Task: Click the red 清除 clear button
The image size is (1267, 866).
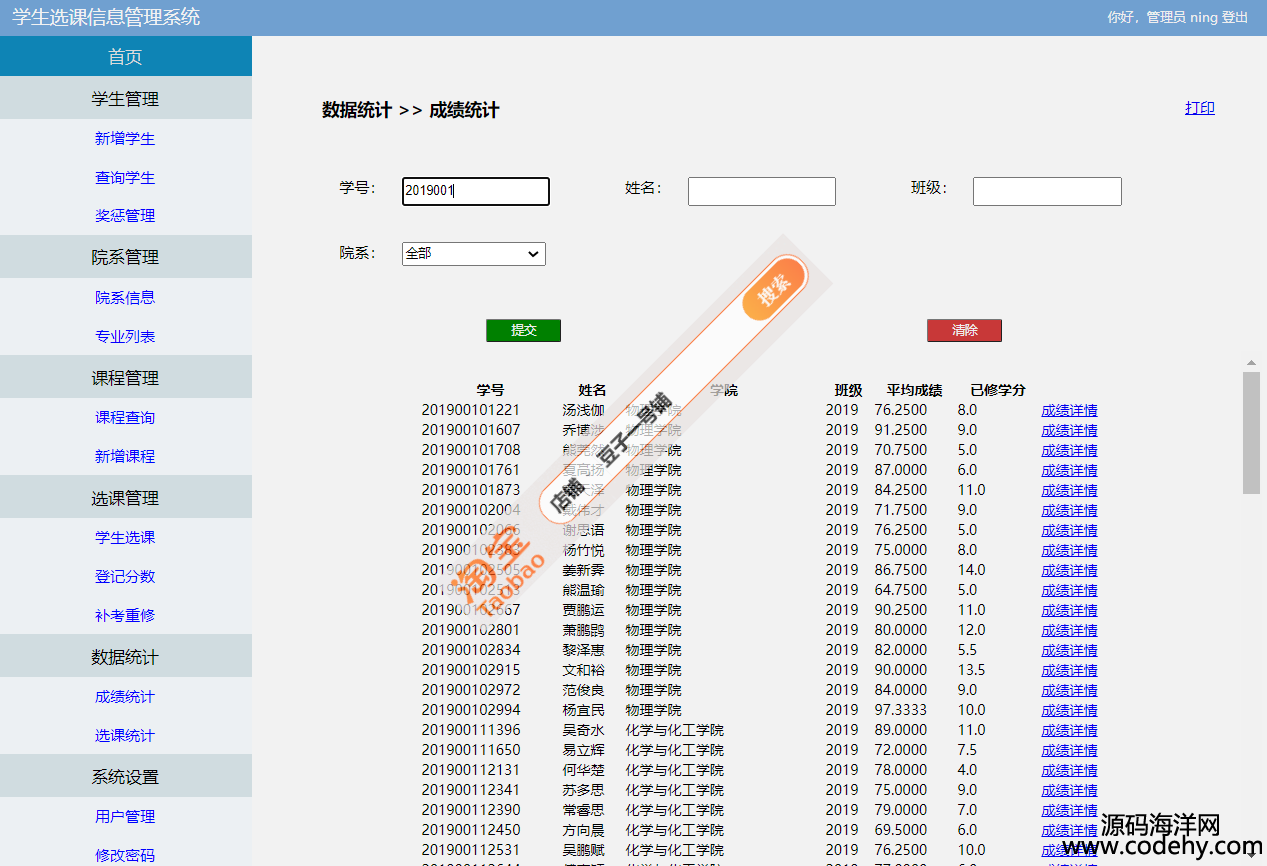Action: [x=964, y=331]
